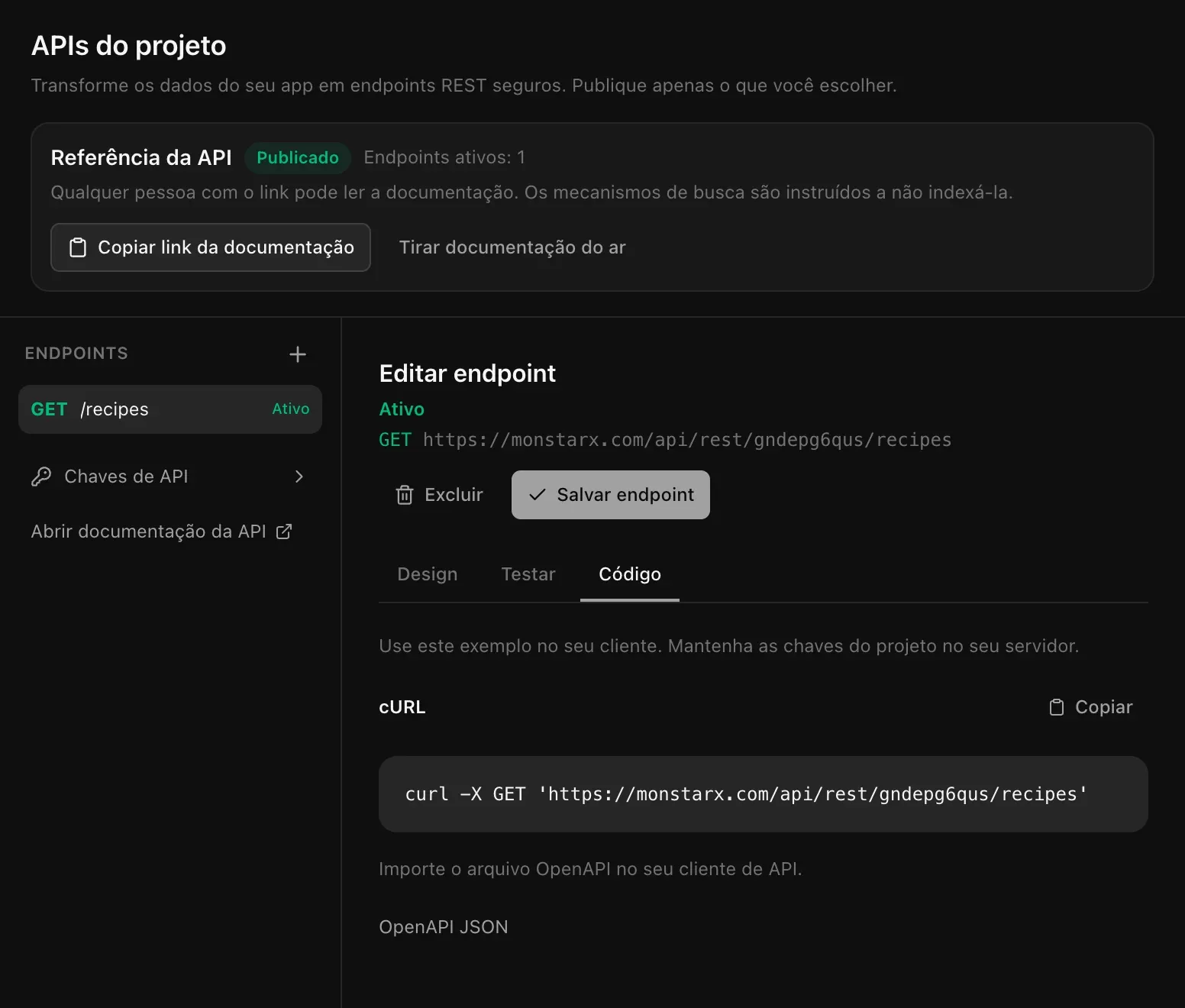Click the green Ativo status under Editar endpoint
The width and height of the screenshot is (1185, 1008).
(x=402, y=409)
